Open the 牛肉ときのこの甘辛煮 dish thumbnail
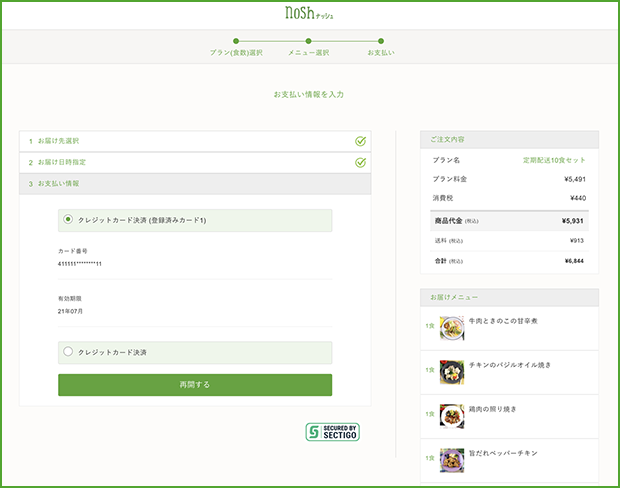This screenshot has height=488, width=620. click(452, 328)
